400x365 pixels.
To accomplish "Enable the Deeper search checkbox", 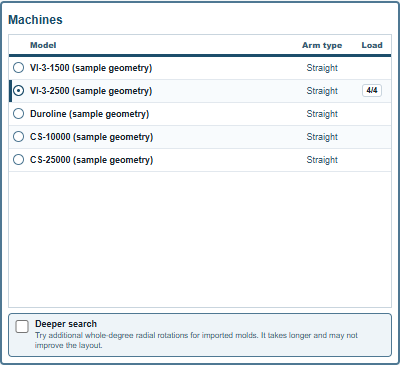I will point(22,326).
